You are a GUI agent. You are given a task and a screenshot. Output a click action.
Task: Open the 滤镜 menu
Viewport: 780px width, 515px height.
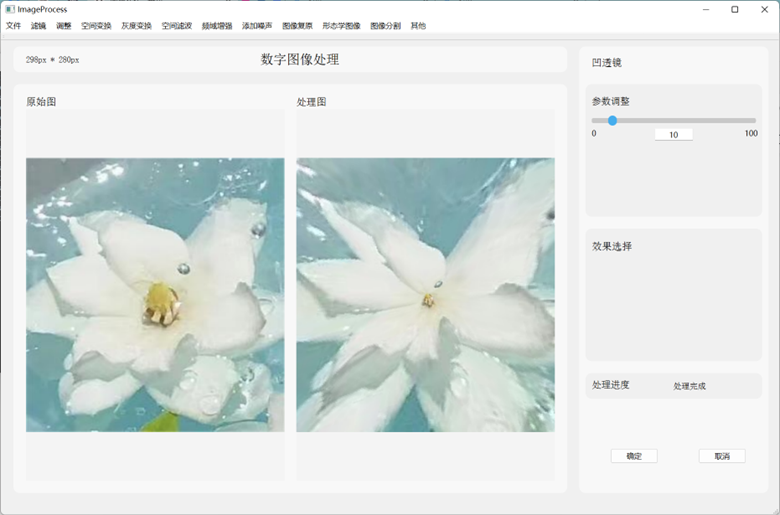[x=38, y=26]
